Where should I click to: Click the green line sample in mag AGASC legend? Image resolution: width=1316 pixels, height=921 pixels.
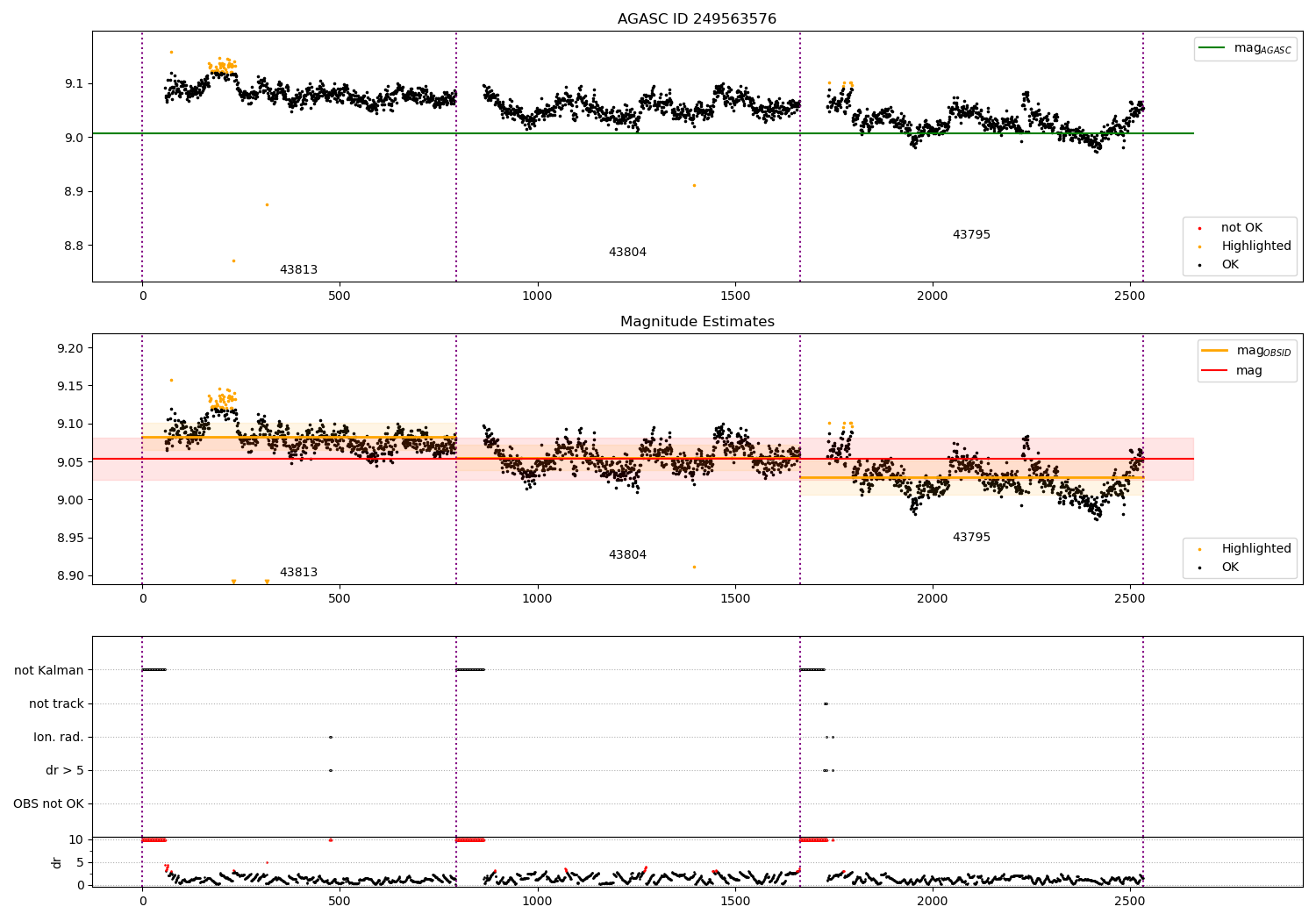(x=1213, y=48)
